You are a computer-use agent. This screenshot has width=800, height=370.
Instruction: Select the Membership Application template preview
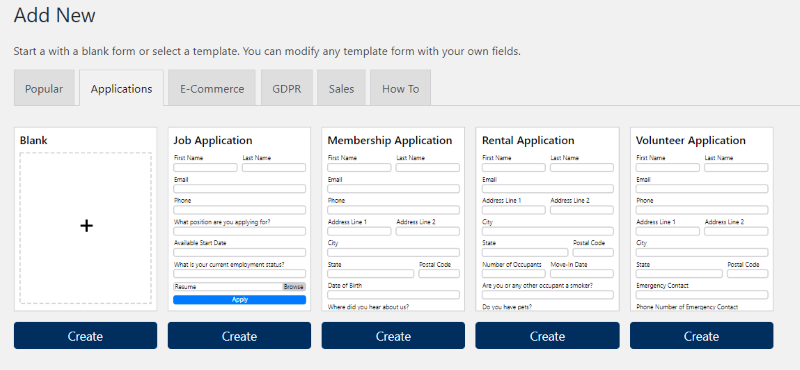tap(393, 219)
